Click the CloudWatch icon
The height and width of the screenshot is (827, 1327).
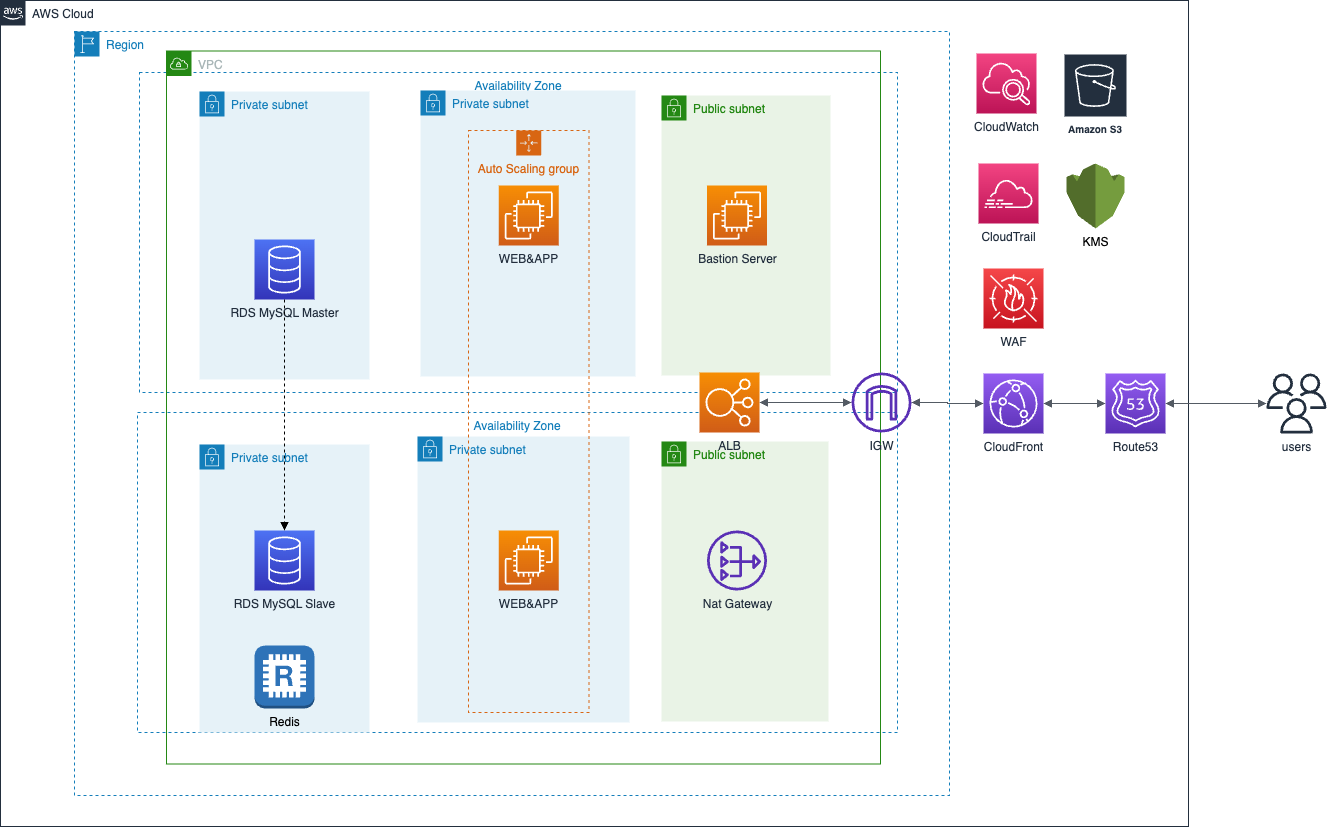[1006, 84]
